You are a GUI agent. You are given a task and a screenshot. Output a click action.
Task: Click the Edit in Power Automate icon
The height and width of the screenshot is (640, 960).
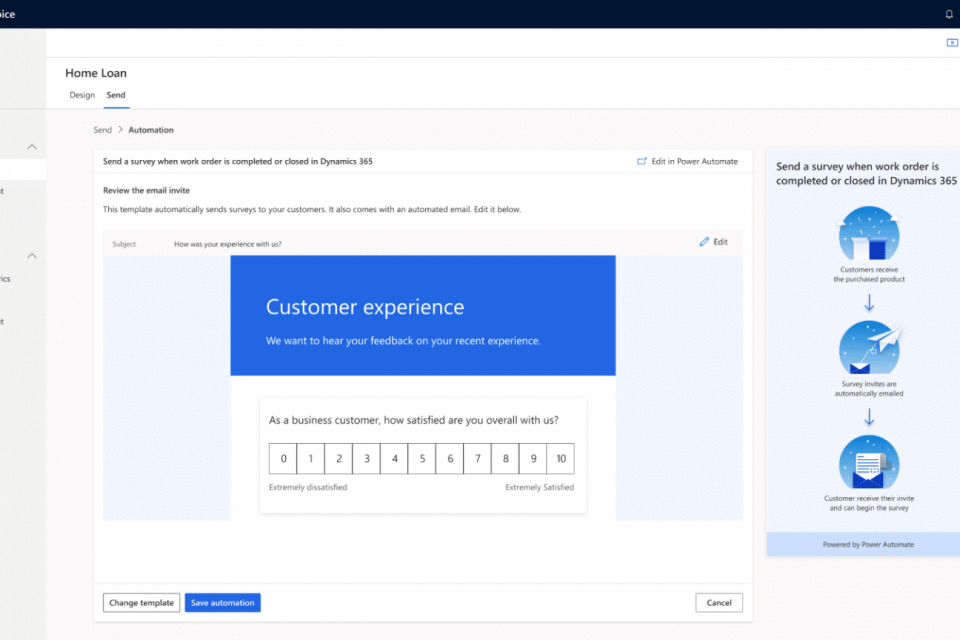[x=642, y=161]
